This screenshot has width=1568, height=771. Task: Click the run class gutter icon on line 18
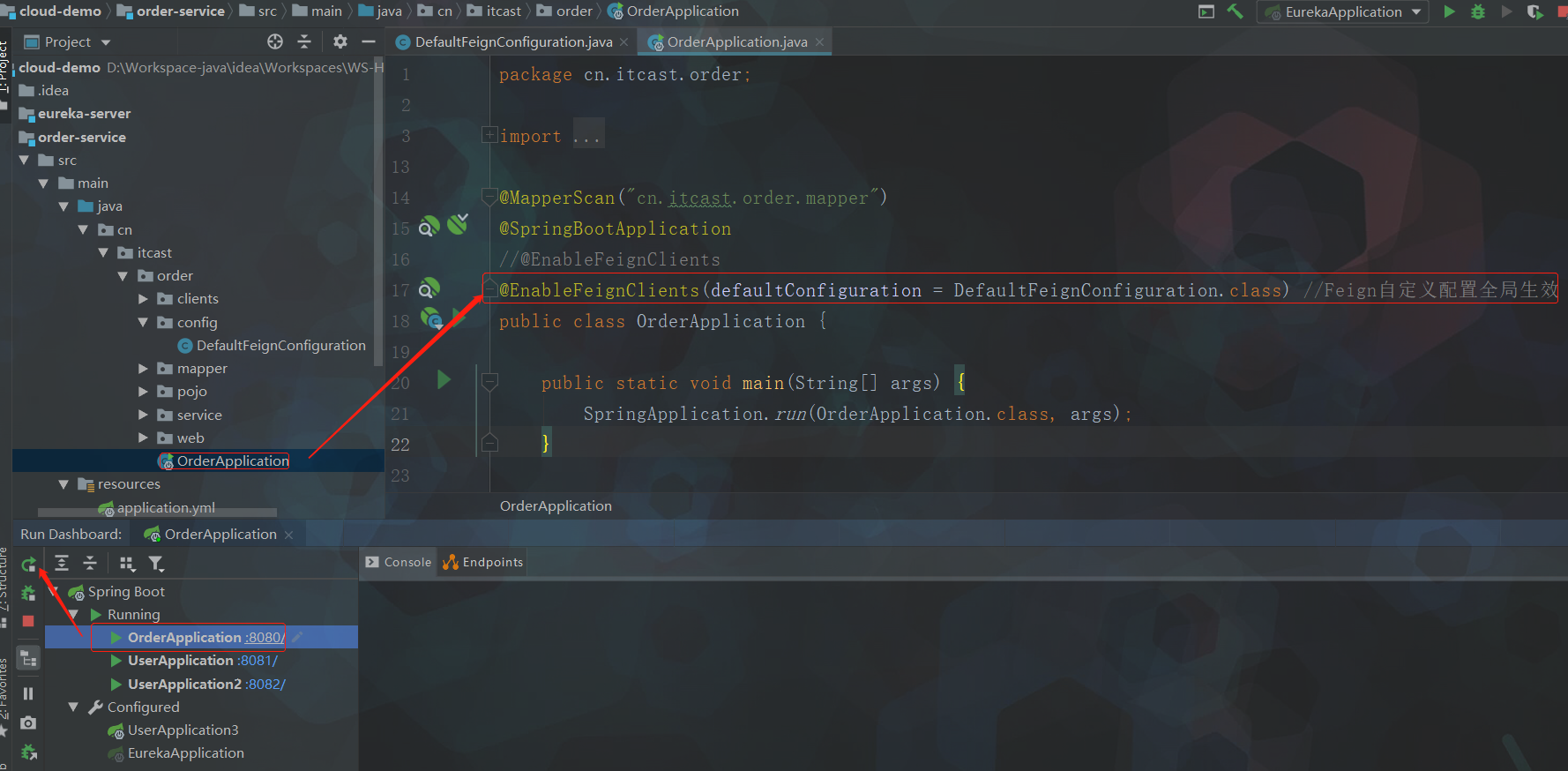pyautogui.click(x=431, y=318)
